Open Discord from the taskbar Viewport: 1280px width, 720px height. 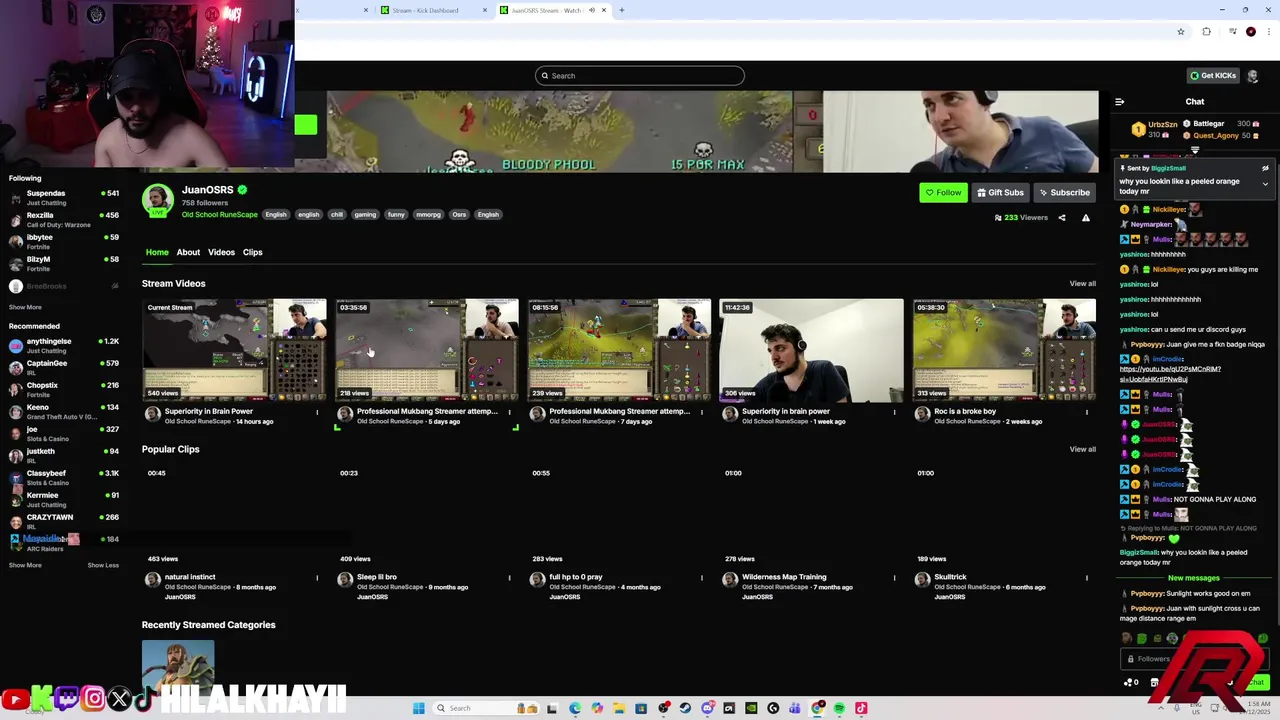point(707,708)
